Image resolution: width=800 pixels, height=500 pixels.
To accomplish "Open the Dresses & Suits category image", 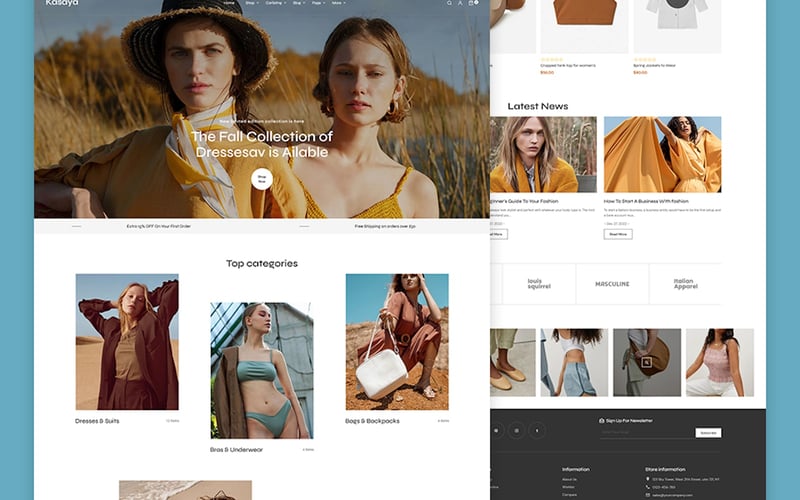I will [127, 342].
